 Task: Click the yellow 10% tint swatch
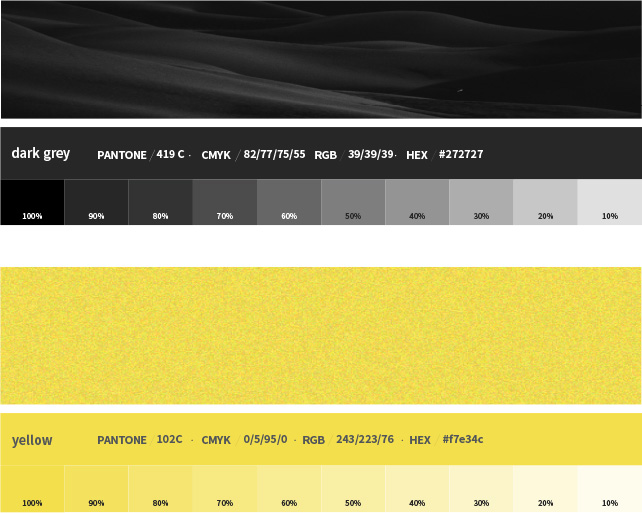pos(609,488)
